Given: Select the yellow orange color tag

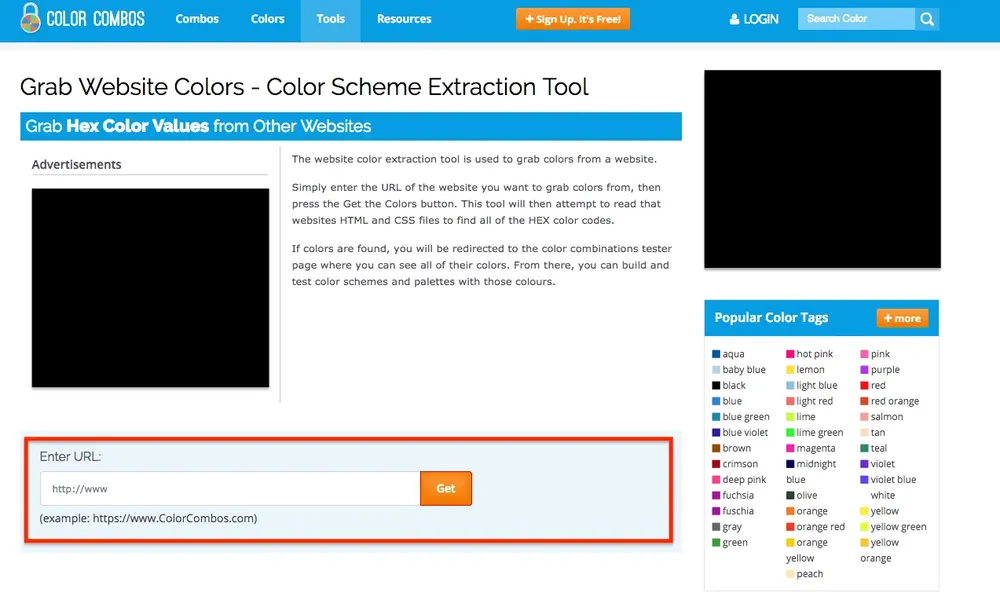Looking at the screenshot, I should coord(879,550).
